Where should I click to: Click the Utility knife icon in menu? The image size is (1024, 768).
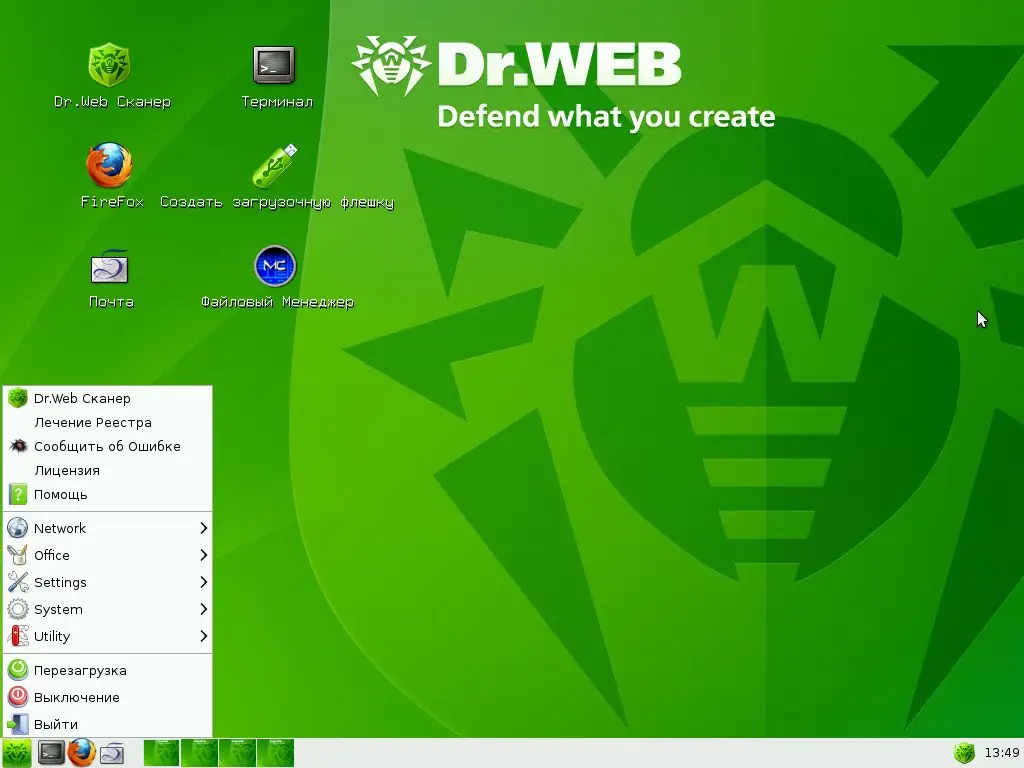click(18, 636)
